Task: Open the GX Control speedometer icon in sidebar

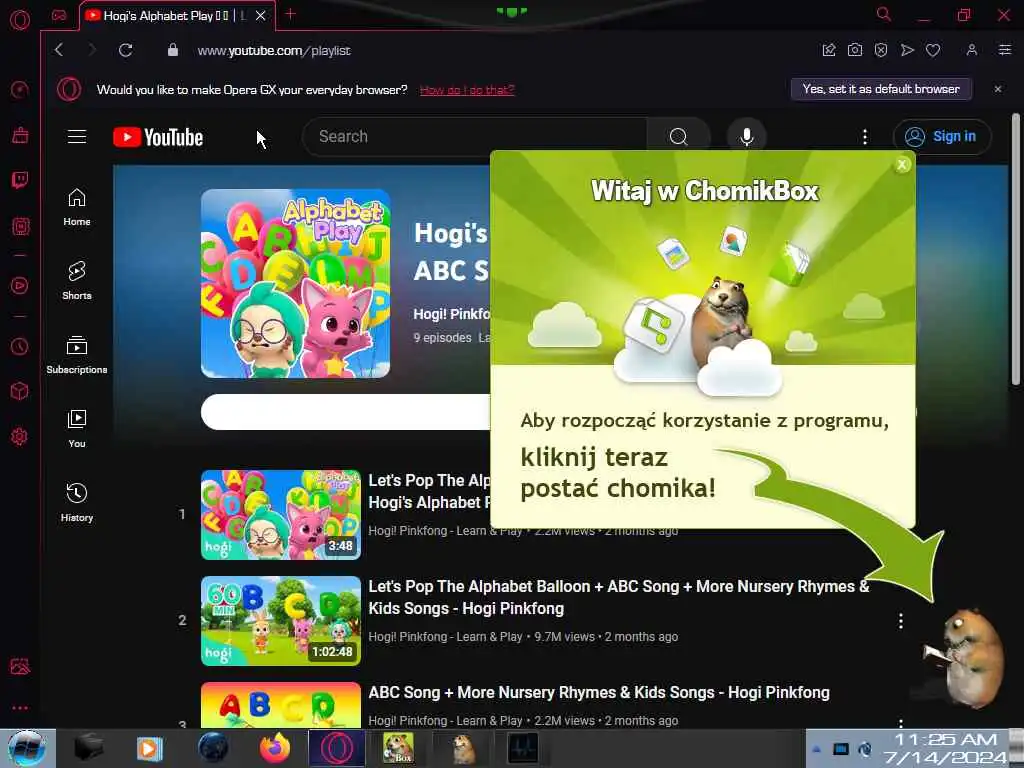Action: click(20, 89)
